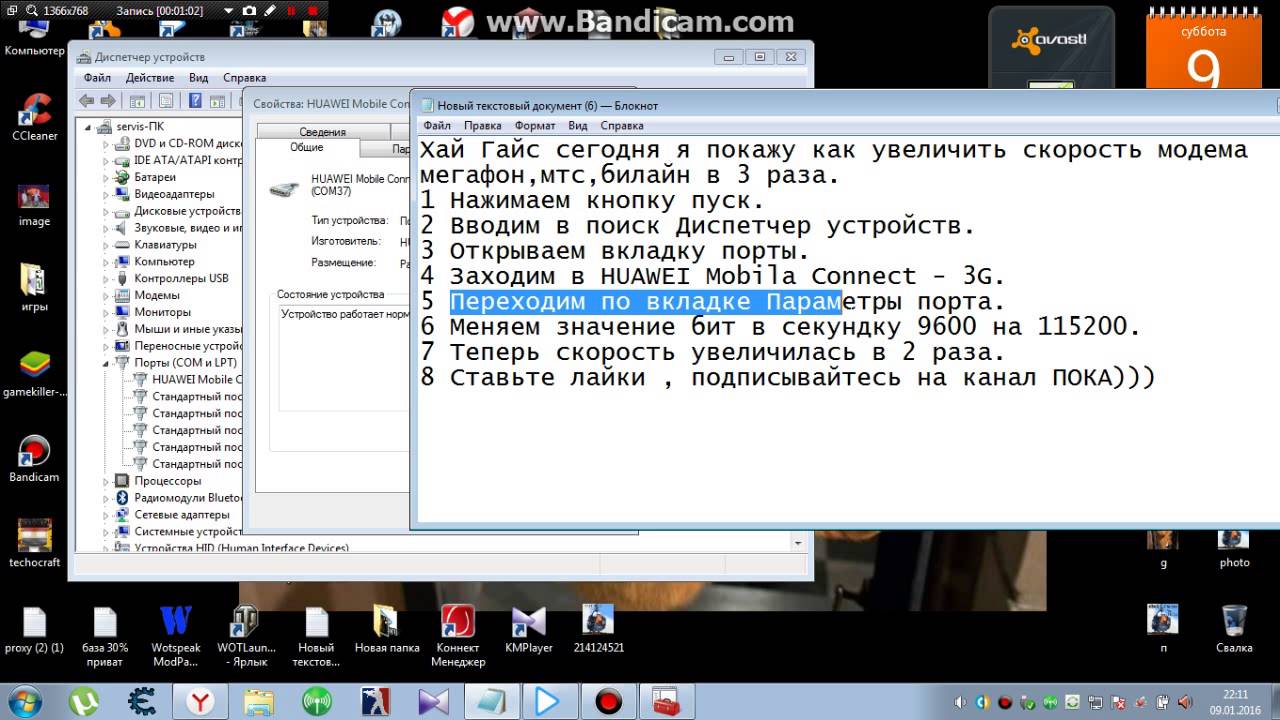The image size is (1280, 720).
Task: Expand the Клавиатуры node
Action: [106, 245]
